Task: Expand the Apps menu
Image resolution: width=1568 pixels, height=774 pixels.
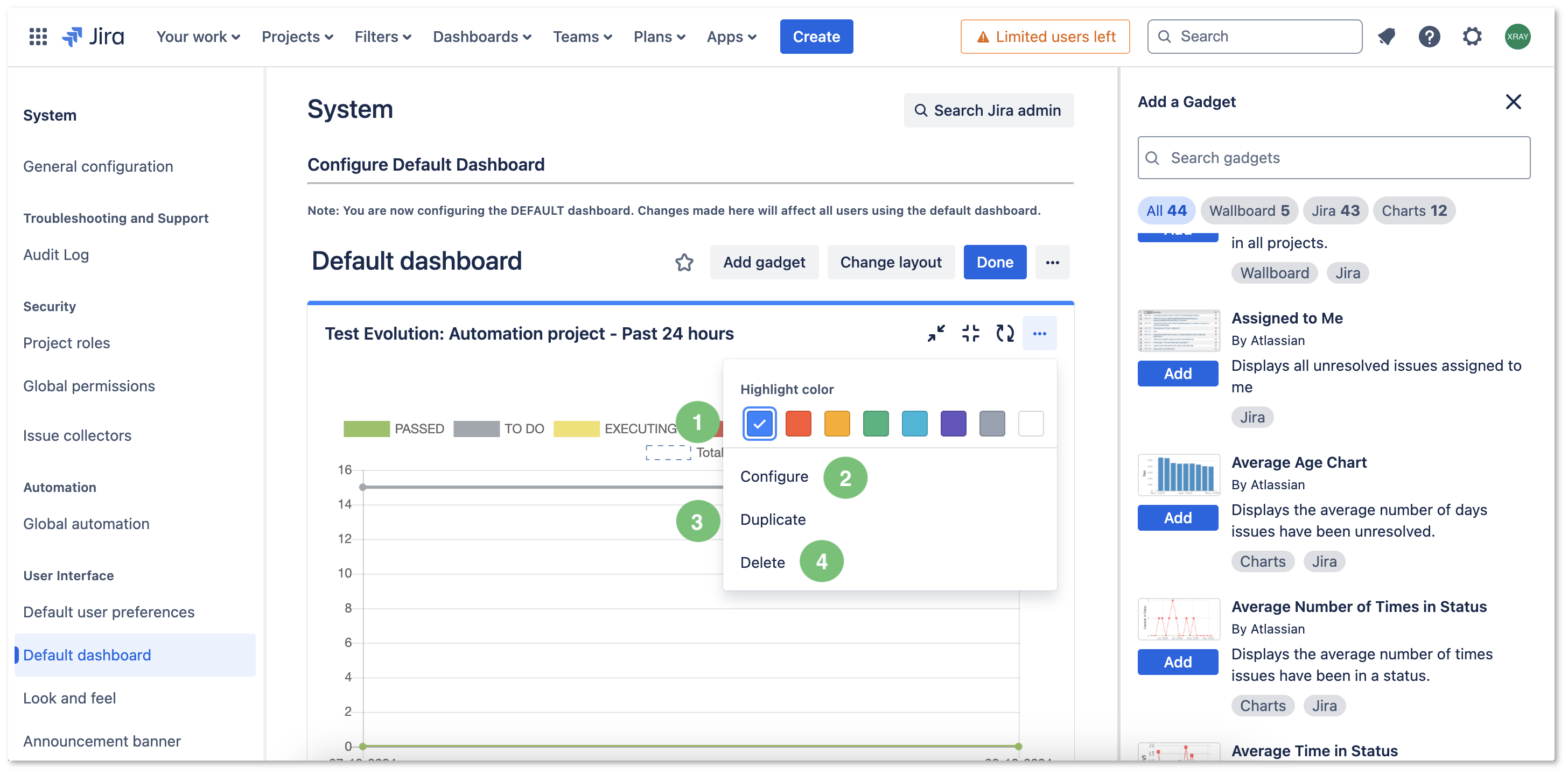Action: [x=731, y=37]
